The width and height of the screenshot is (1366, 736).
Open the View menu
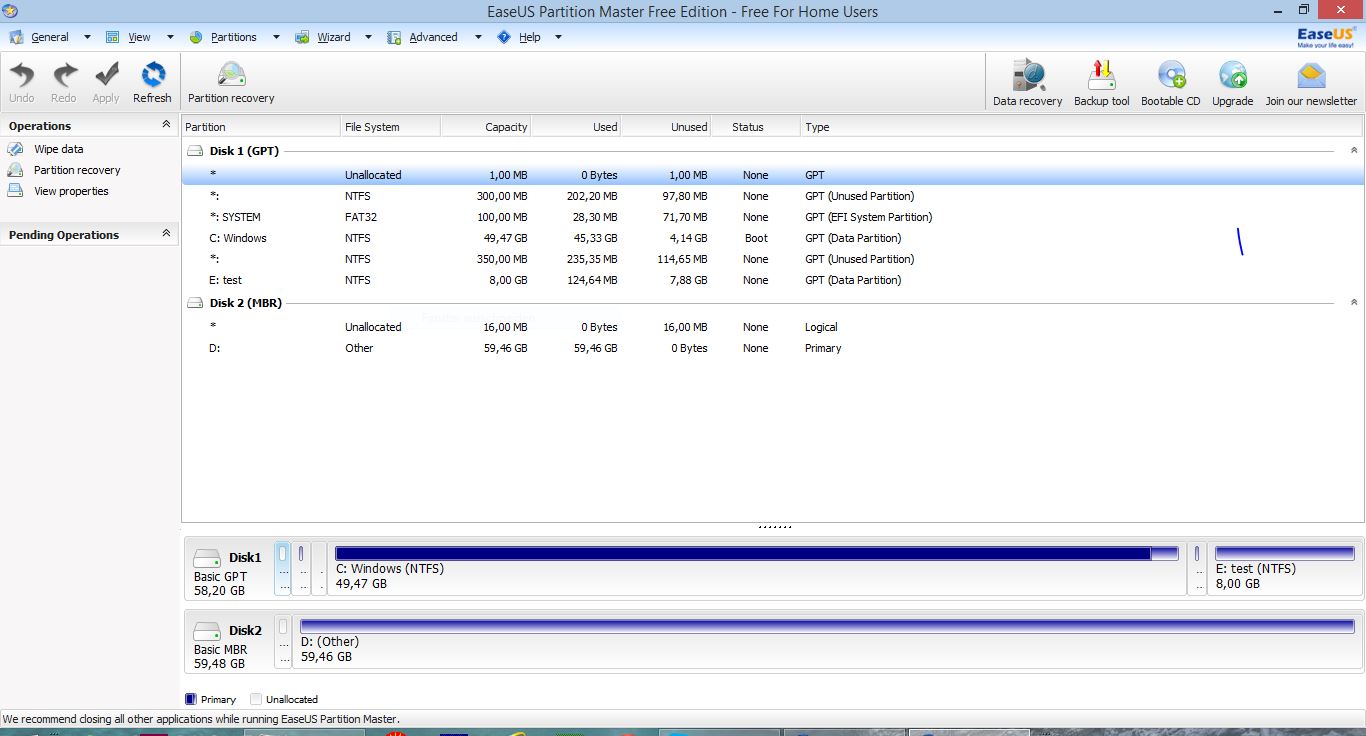point(139,37)
